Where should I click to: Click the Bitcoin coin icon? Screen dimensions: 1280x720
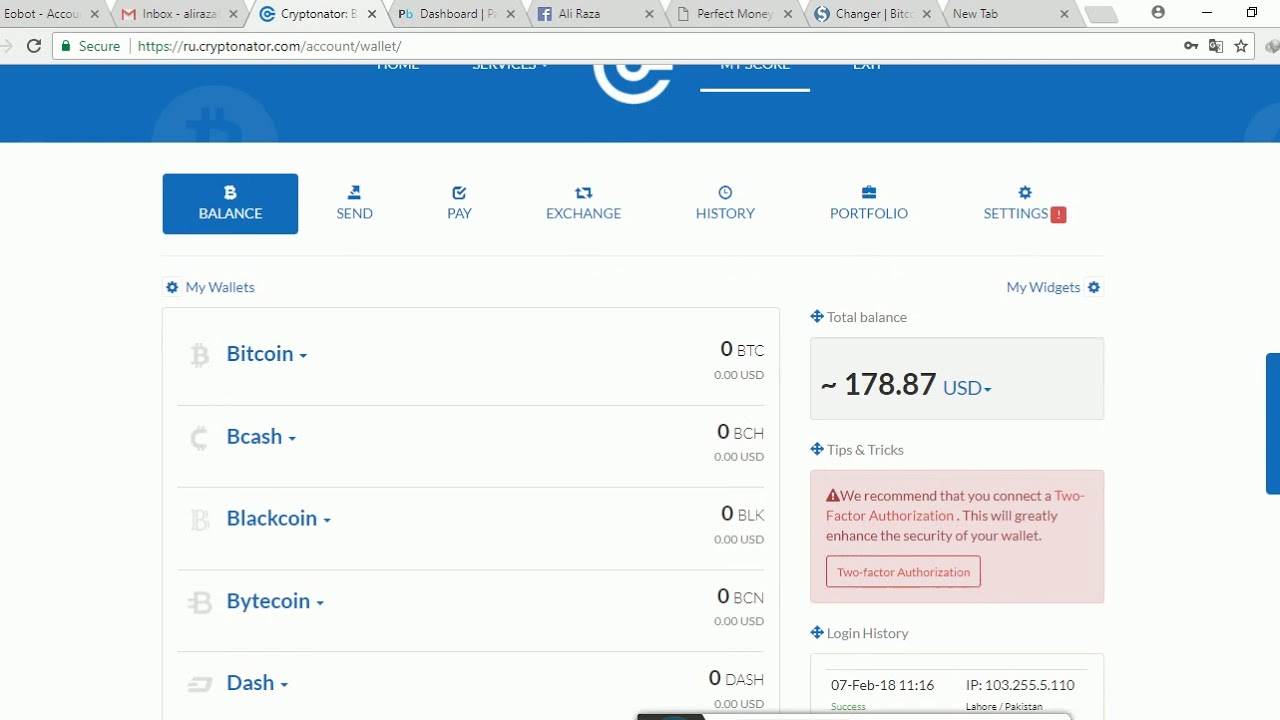[x=200, y=355]
